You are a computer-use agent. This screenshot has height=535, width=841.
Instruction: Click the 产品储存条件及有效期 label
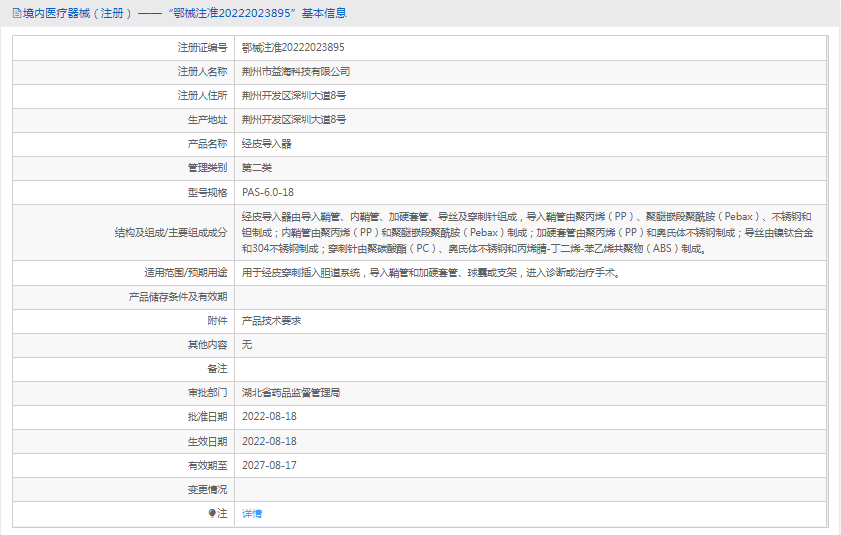click(178, 297)
